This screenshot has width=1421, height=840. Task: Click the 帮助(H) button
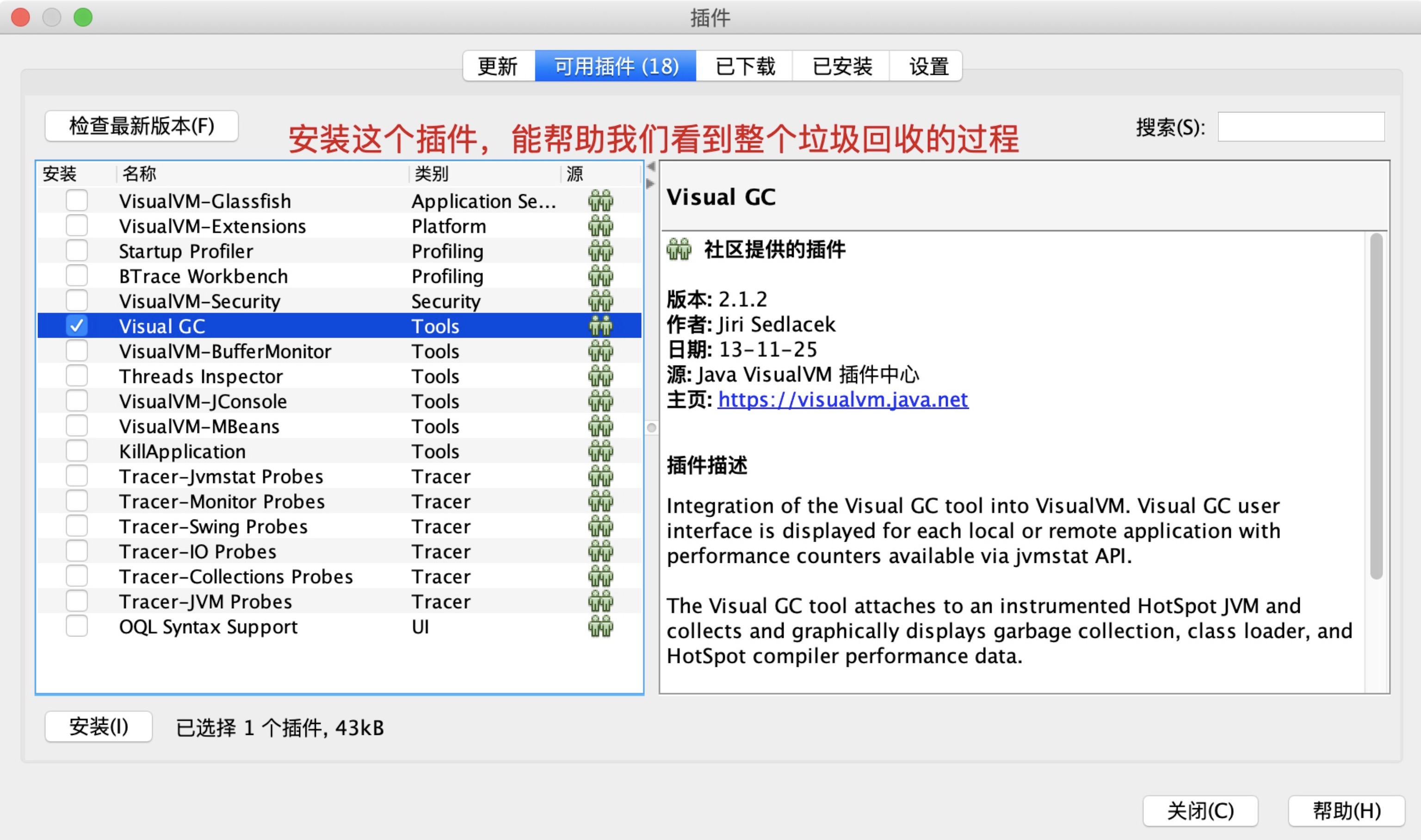click(1347, 810)
